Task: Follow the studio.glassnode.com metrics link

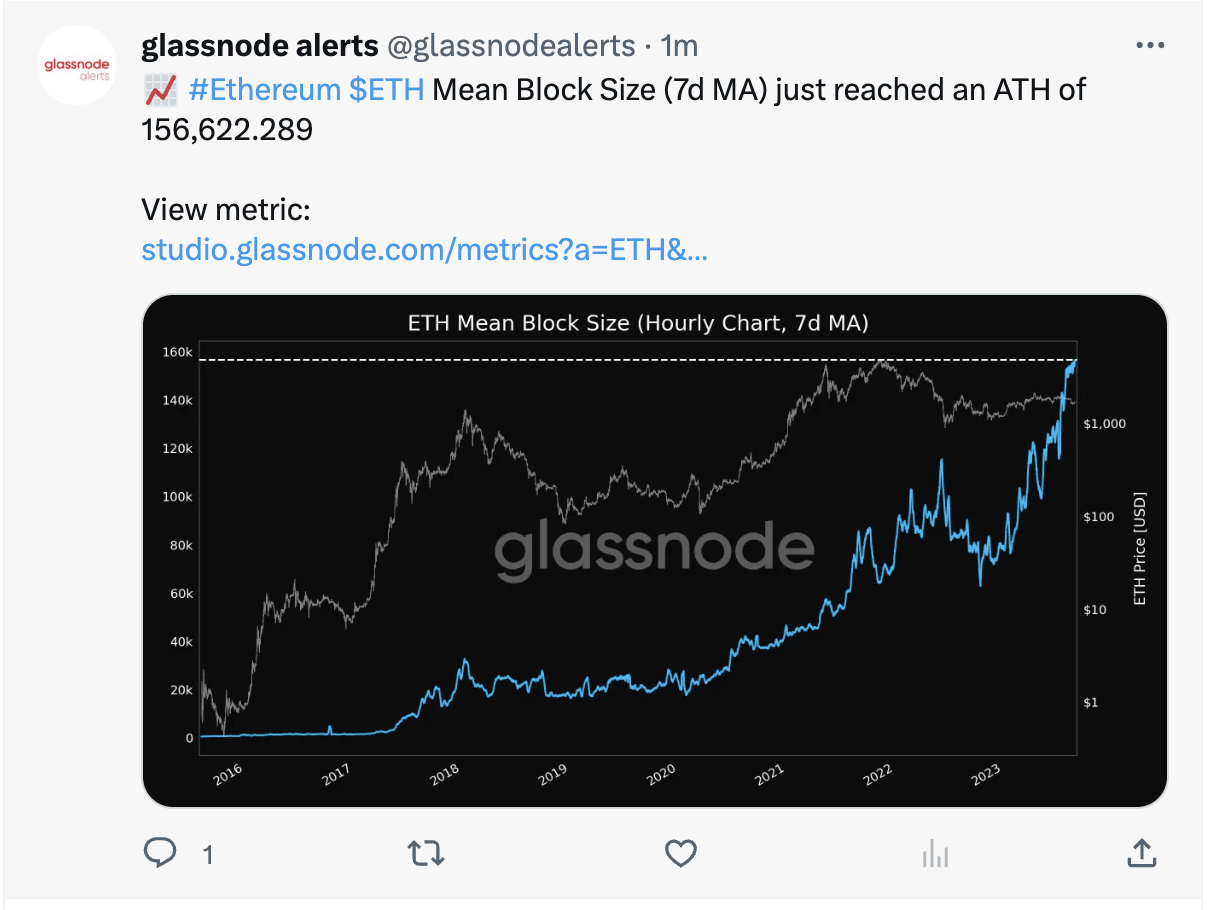Action: pyautogui.click(x=424, y=249)
